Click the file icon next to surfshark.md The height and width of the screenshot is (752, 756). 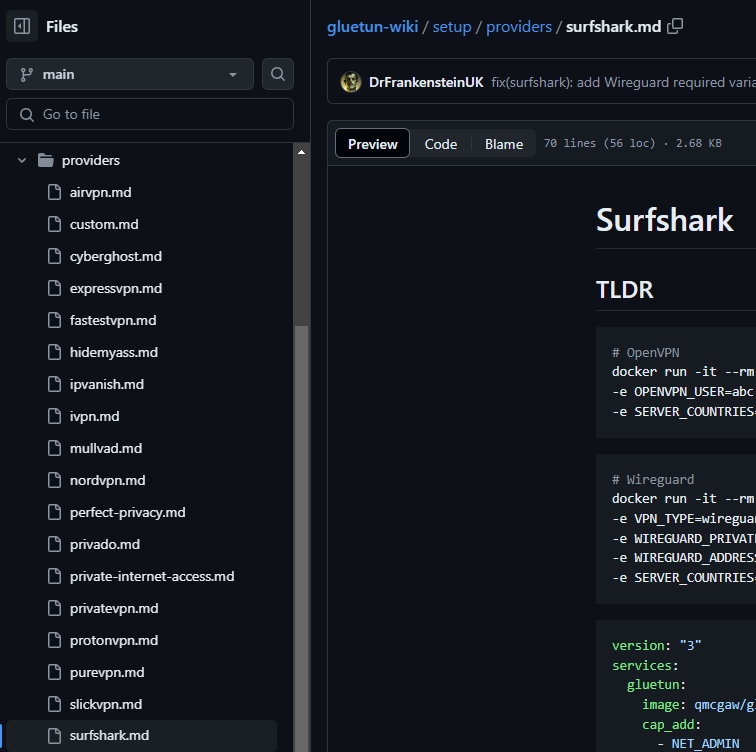pyautogui.click(x=54, y=736)
